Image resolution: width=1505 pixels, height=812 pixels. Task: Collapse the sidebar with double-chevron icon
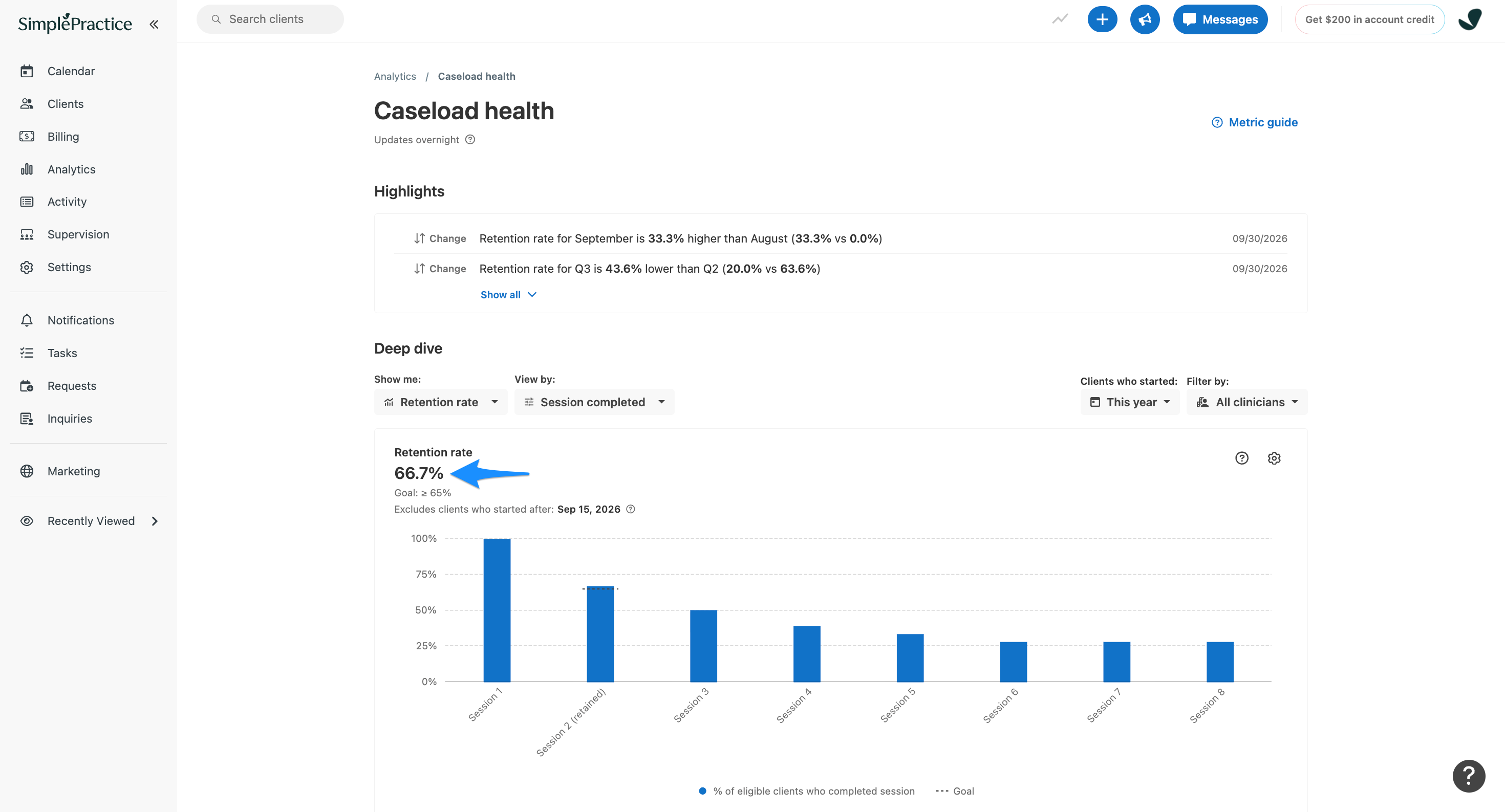click(154, 24)
